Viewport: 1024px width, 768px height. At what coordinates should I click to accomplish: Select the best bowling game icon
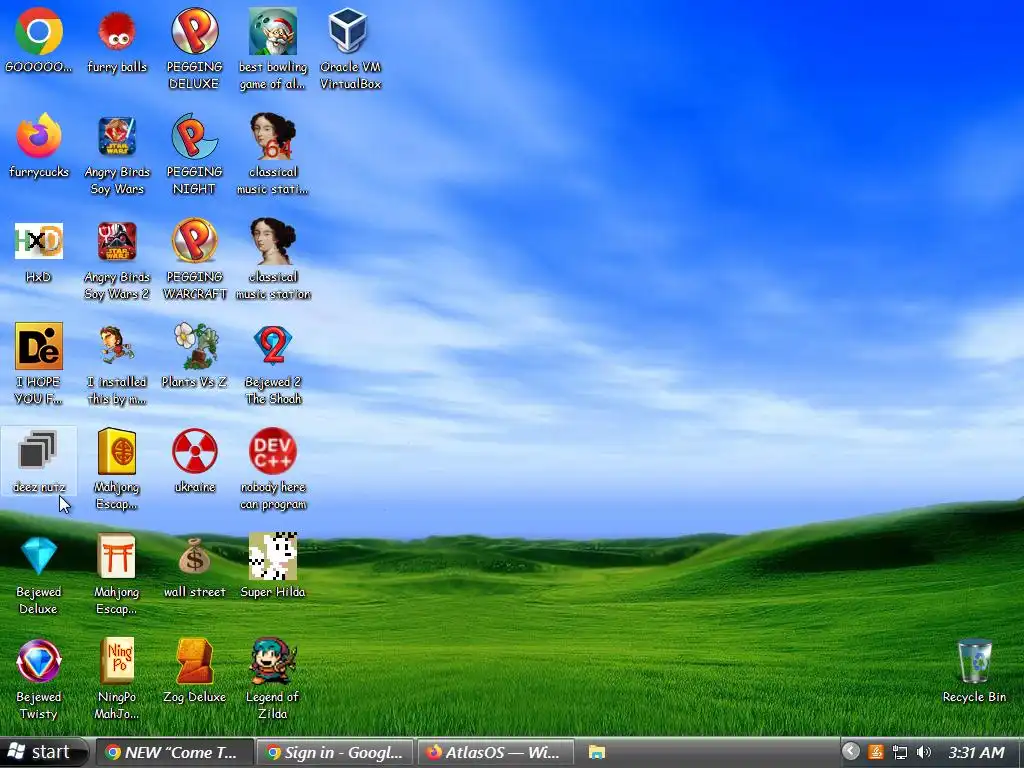point(272,31)
